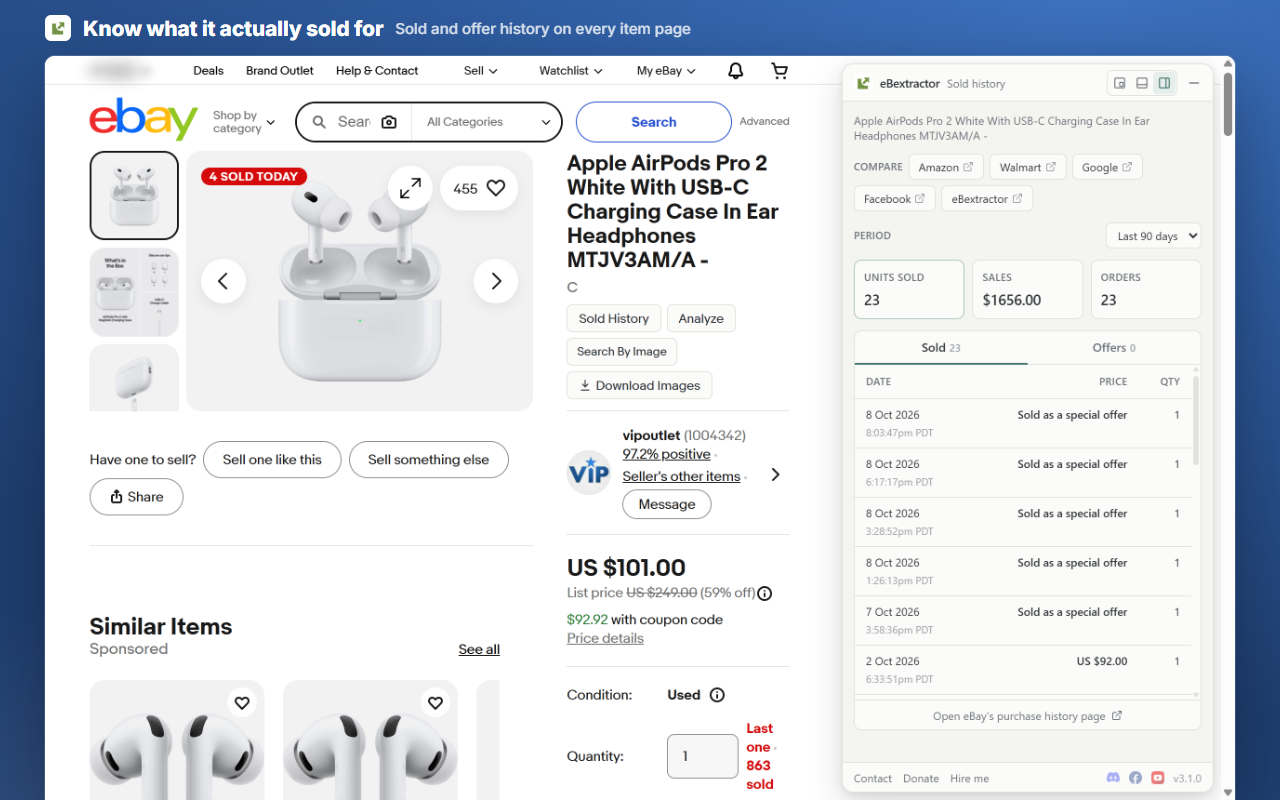Open the Discord link icon
Screen dimensions: 1280x800
(1114, 778)
